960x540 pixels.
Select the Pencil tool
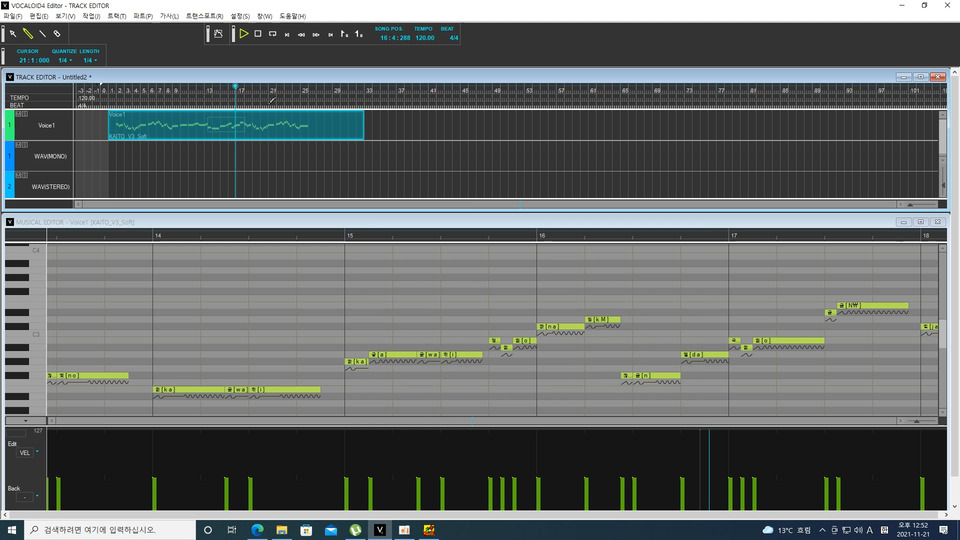28,34
